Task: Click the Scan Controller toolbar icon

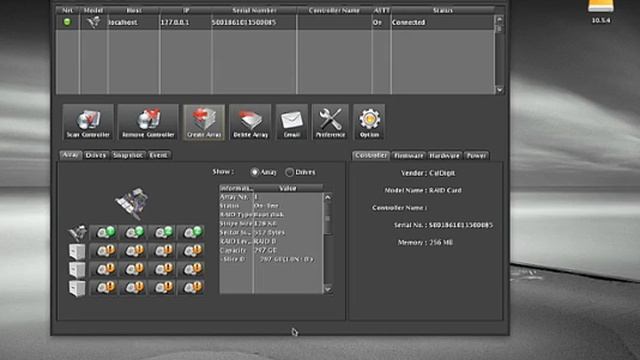Action: [88, 122]
